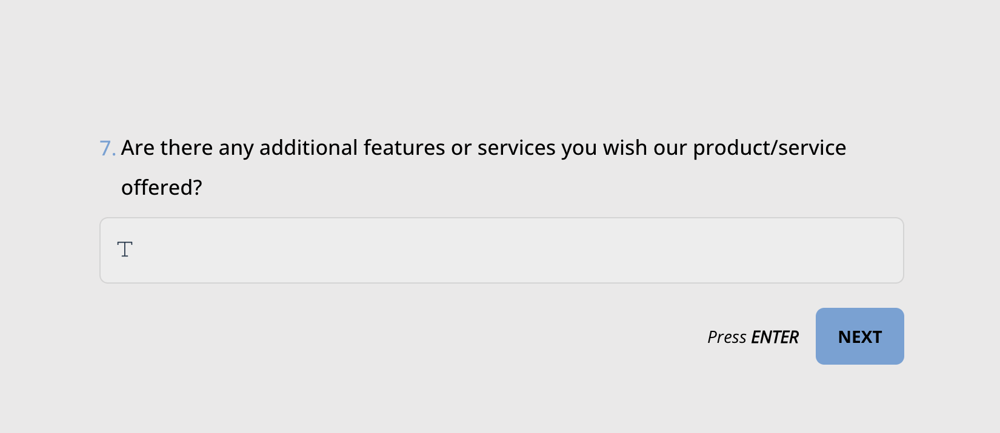Advance to the next question with NEXT
Screen dimensions: 1000x433
pyautogui.click(x=859, y=337)
